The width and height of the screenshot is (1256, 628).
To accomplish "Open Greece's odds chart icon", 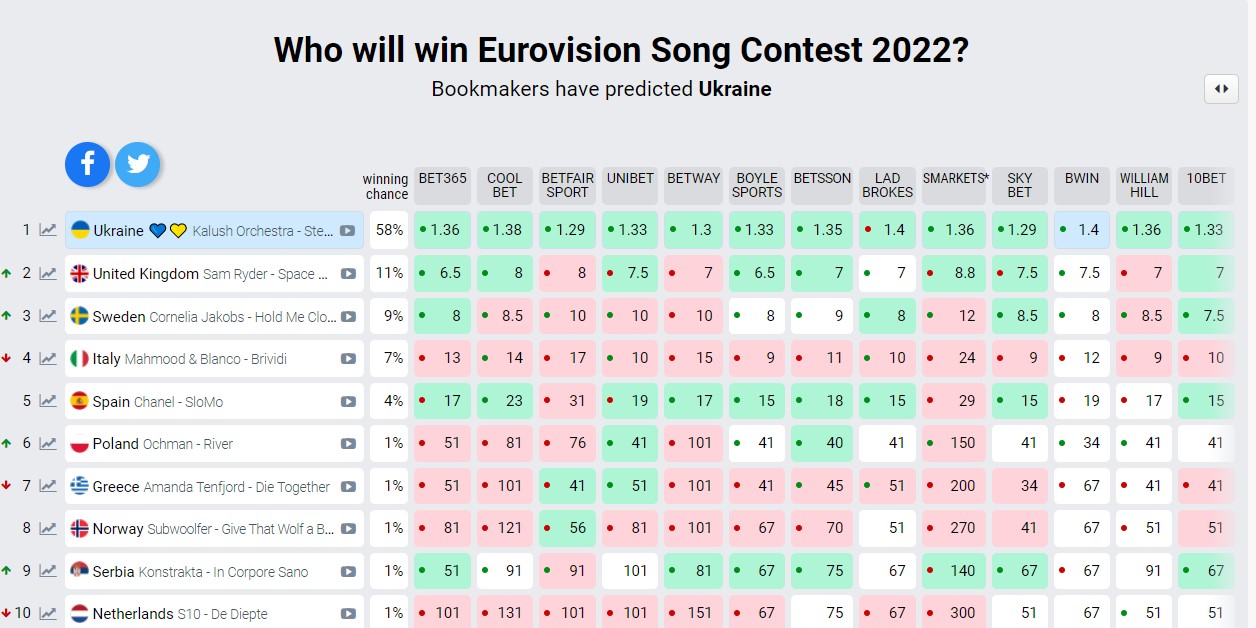I will (x=48, y=486).
